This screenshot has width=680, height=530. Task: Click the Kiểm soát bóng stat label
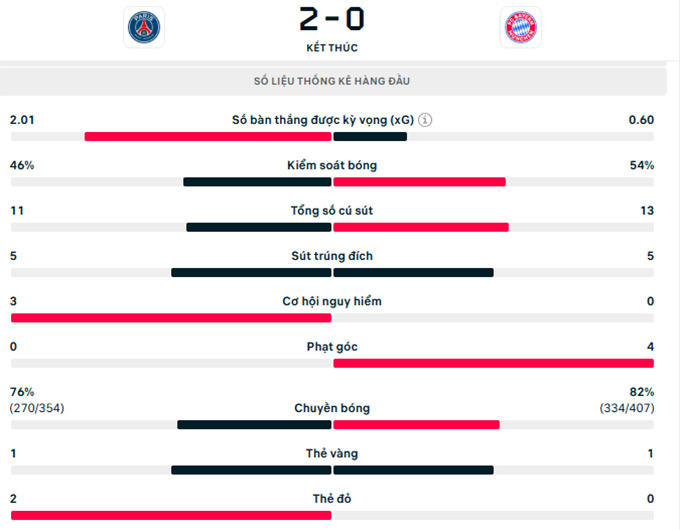coord(332,165)
